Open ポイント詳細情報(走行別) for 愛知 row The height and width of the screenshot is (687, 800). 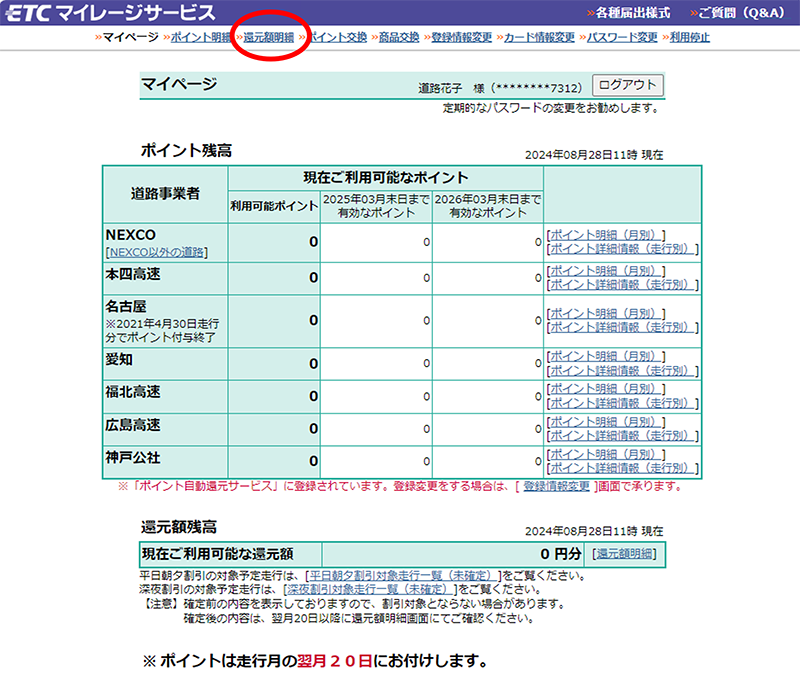click(x=622, y=370)
